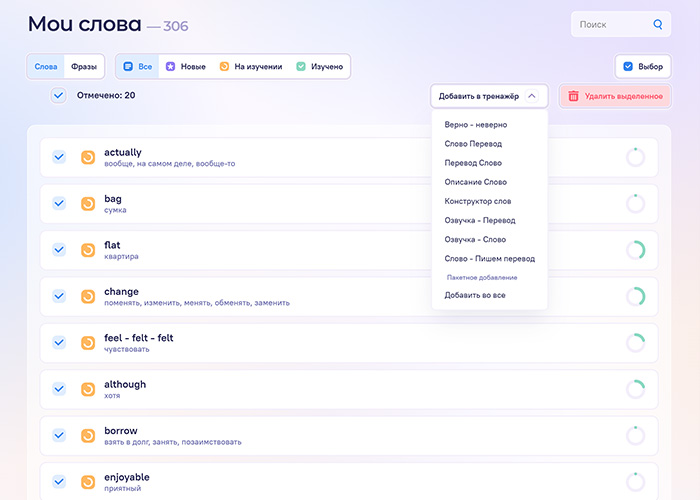Click the progress ring for actually
Image resolution: width=700 pixels, height=500 pixels.
[x=635, y=157]
